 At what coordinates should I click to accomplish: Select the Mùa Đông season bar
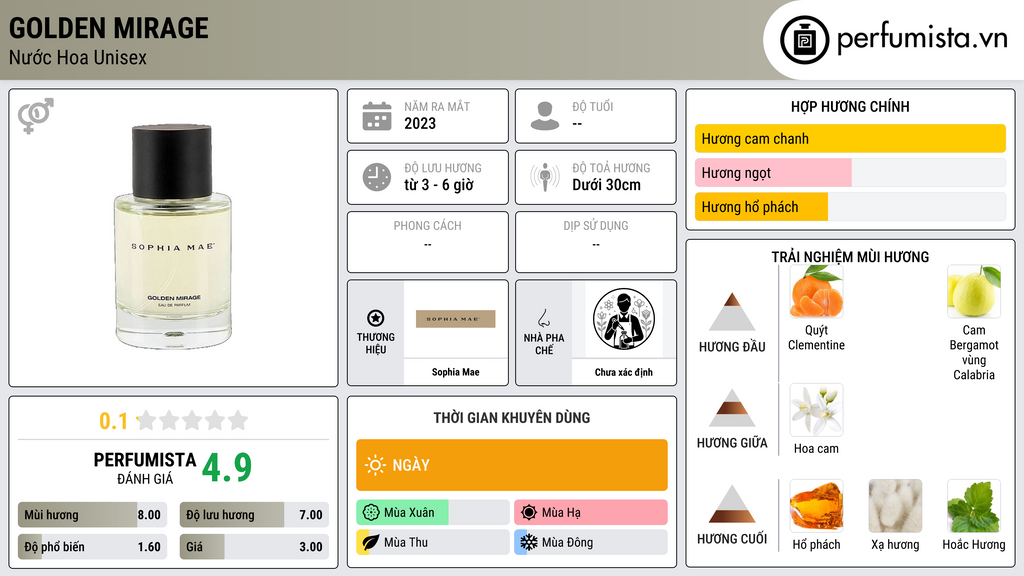click(x=591, y=542)
